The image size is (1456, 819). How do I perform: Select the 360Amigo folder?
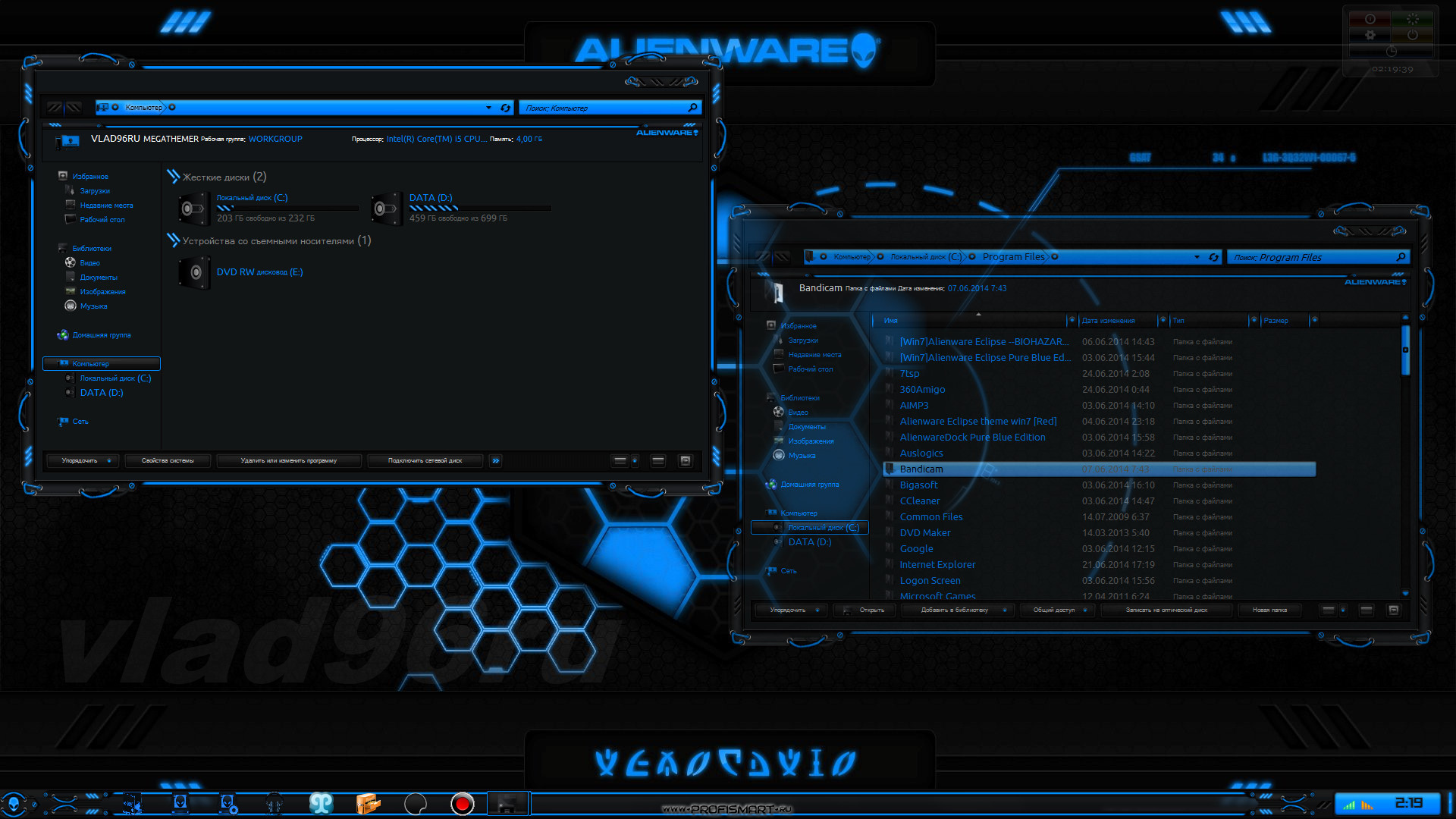(x=922, y=389)
